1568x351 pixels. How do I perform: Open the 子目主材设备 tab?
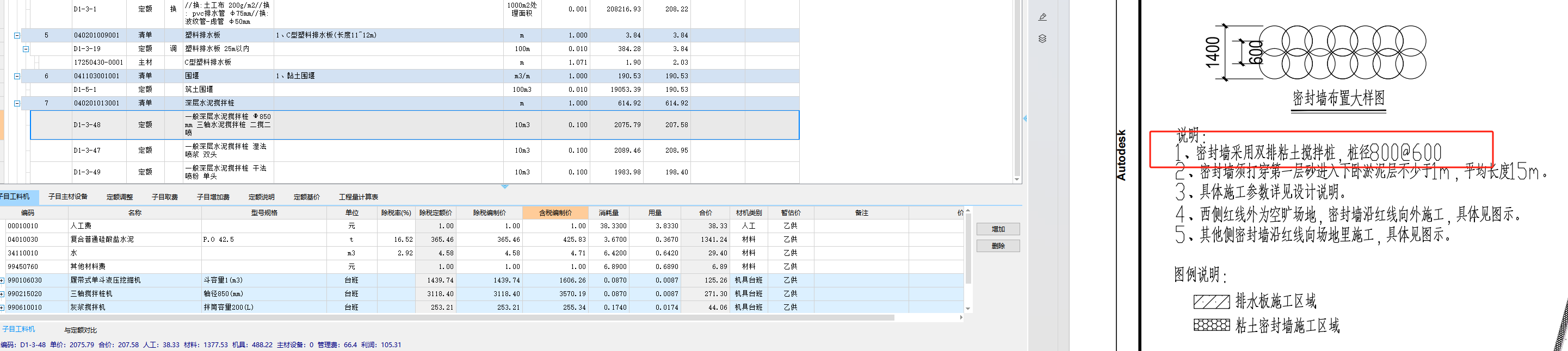68,197
